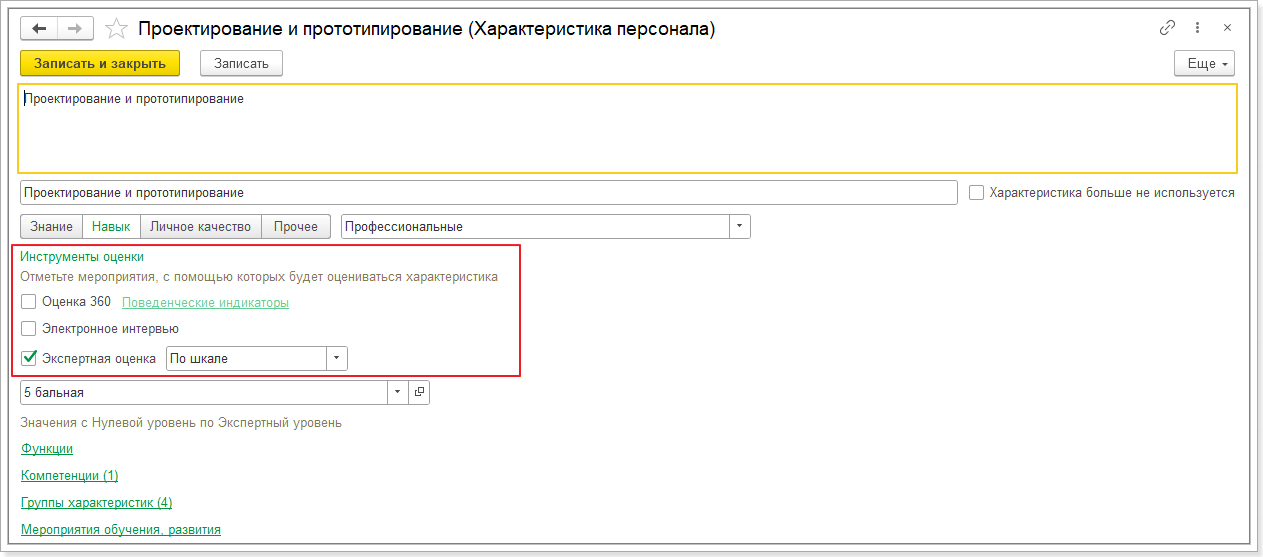Open the Еще menu
The width and height of the screenshot is (1263, 557).
pyautogui.click(x=1204, y=63)
